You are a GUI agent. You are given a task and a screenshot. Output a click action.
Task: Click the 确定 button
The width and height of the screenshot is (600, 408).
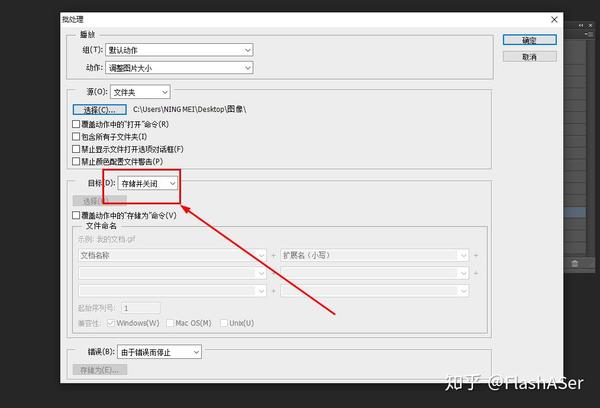tap(530, 40)
